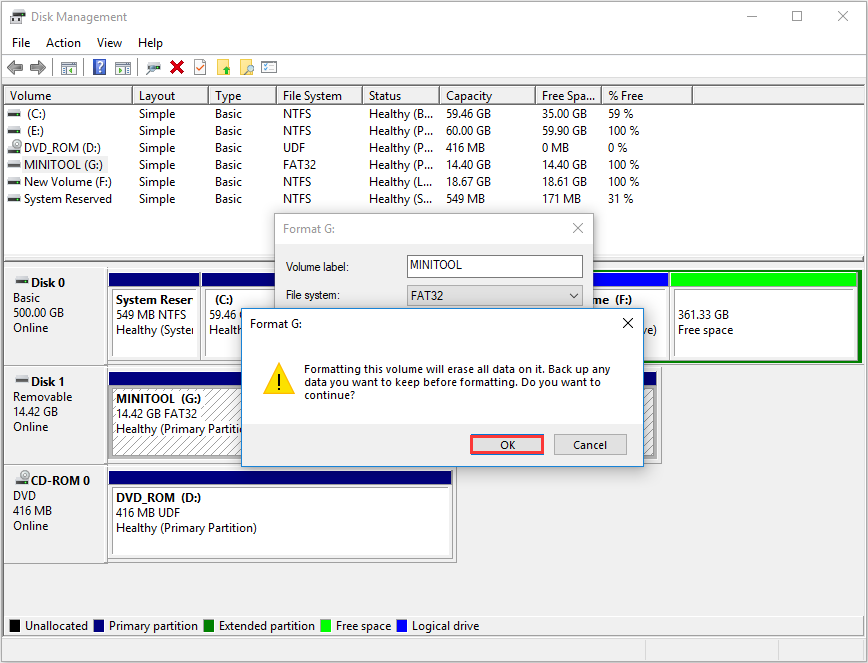Click the green Free space legend swatch
The image size is (868, 663).
point(324,625)
